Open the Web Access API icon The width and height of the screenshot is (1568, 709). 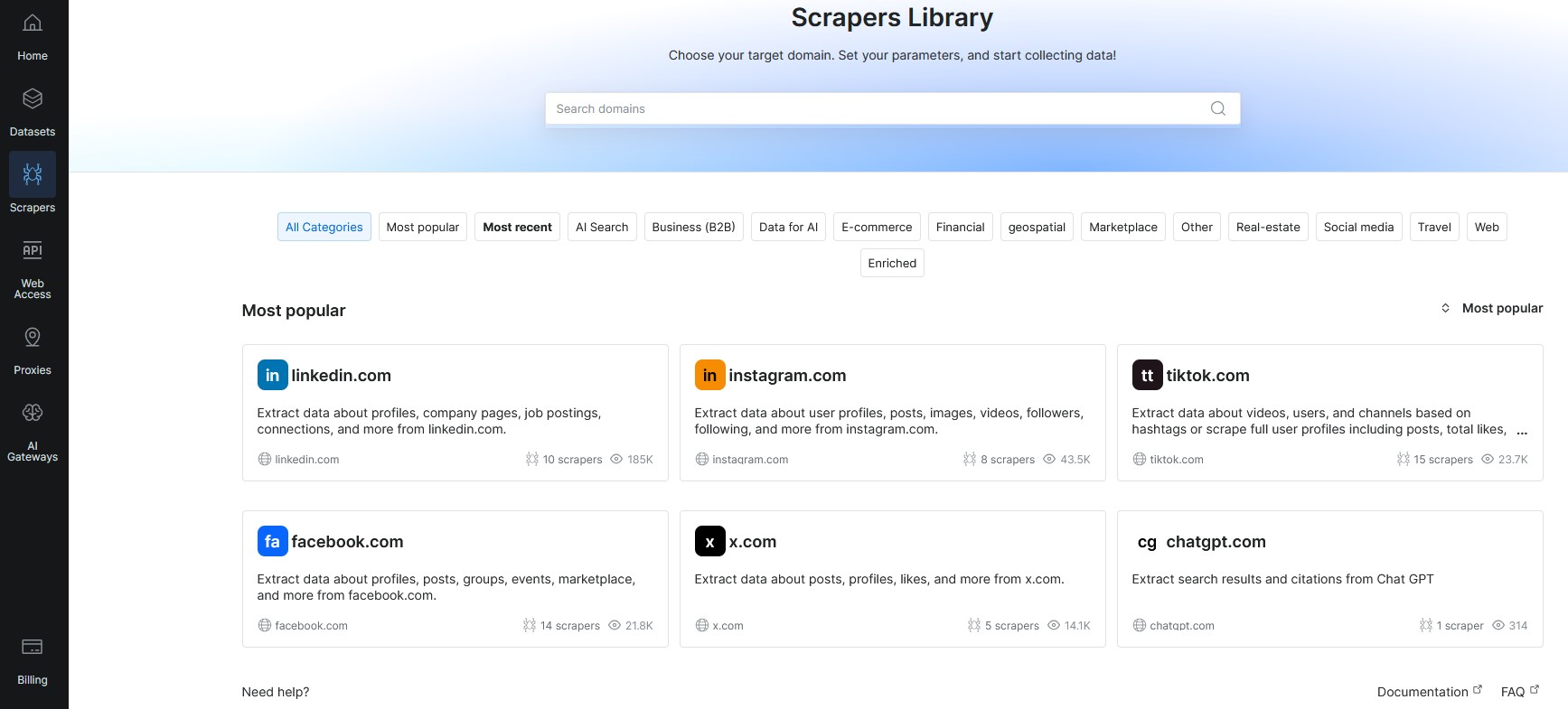[33, 250]
